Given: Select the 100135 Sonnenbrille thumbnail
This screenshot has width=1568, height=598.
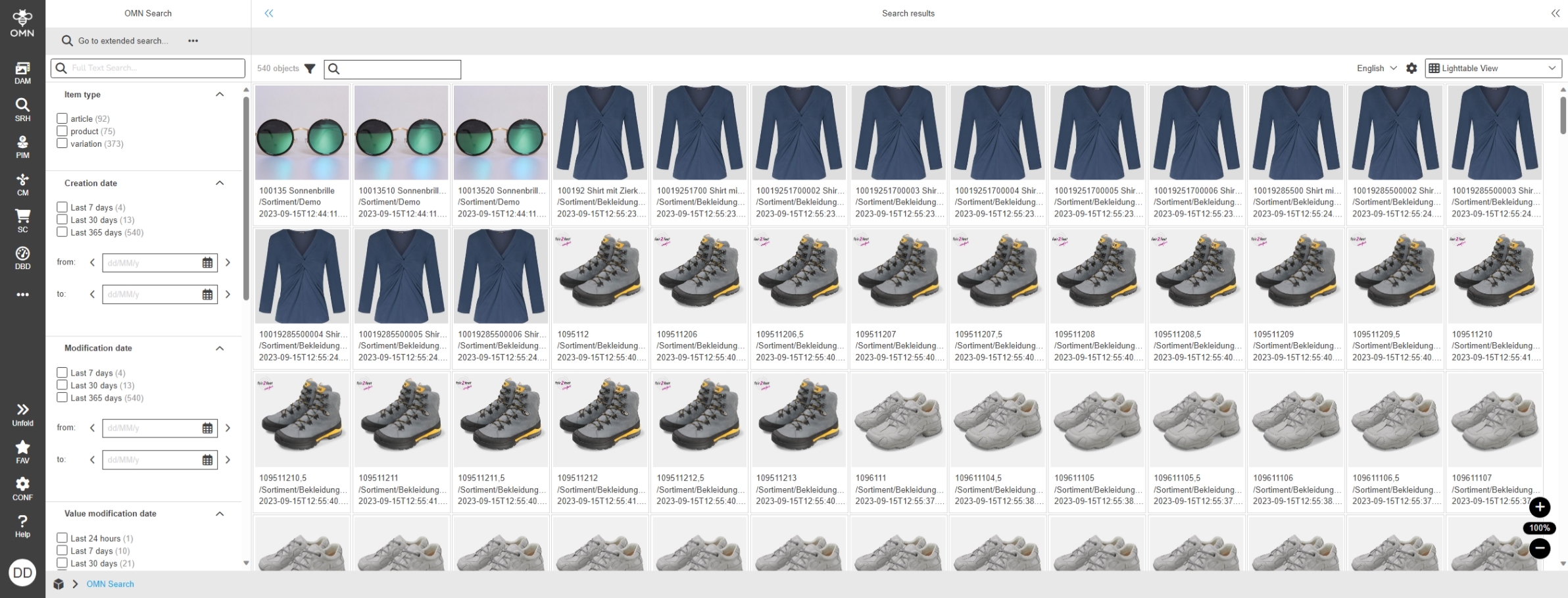Looking at the screenshot, I should coord(302,133).
